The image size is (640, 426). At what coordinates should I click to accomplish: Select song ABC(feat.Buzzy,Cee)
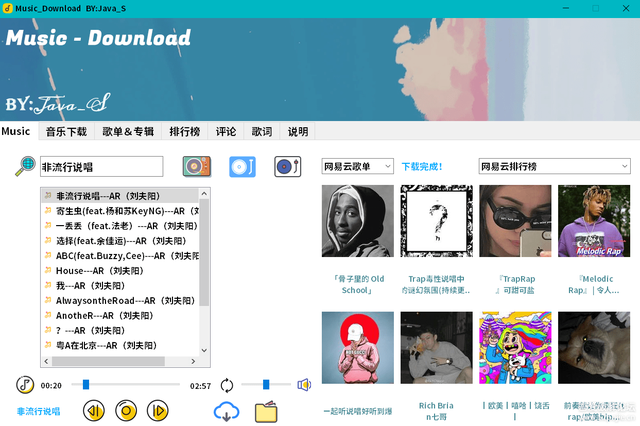[120, 256]
